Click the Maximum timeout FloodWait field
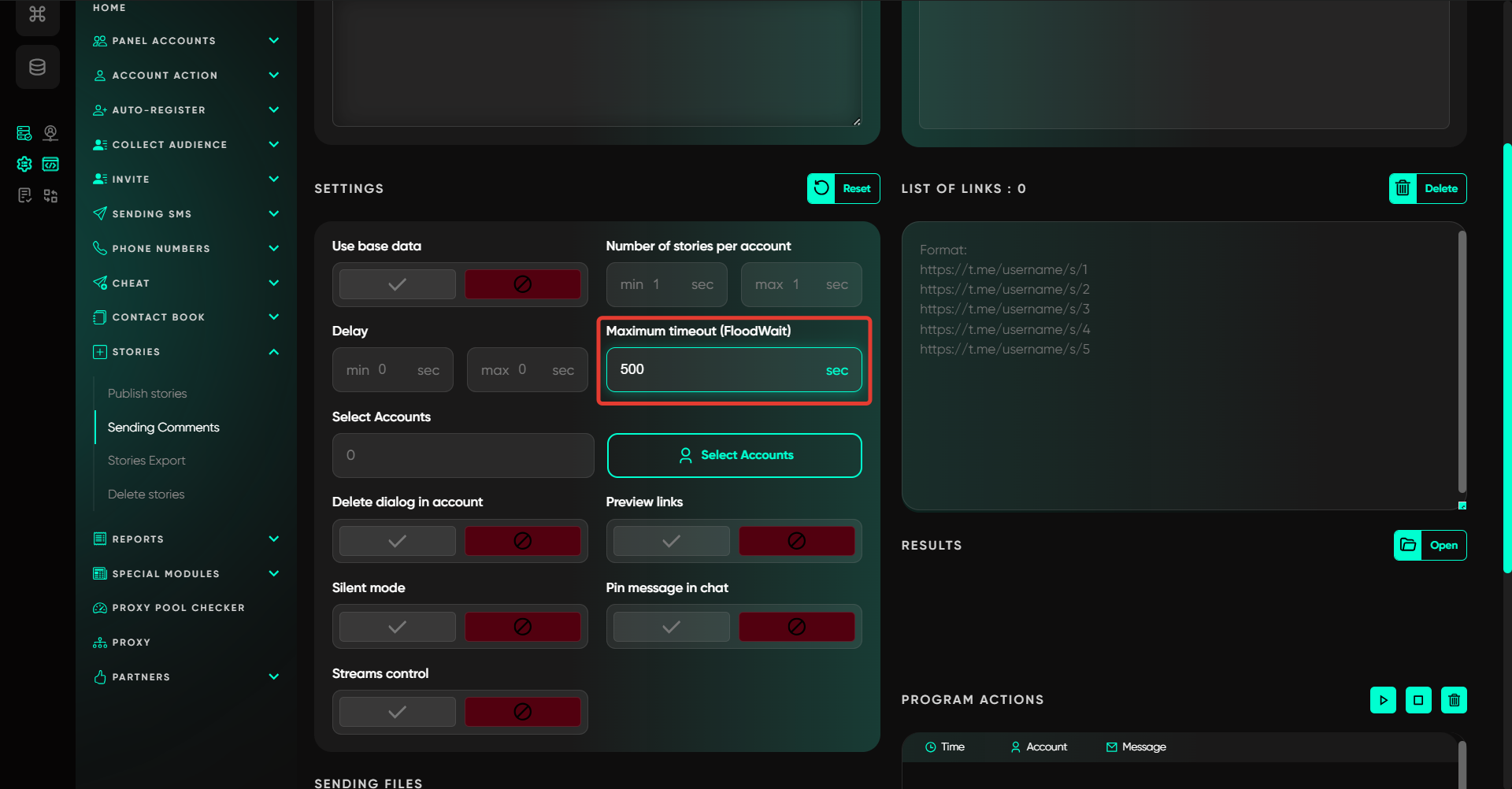The width and height of the screenshot is (1512, 789). [717, 370]
